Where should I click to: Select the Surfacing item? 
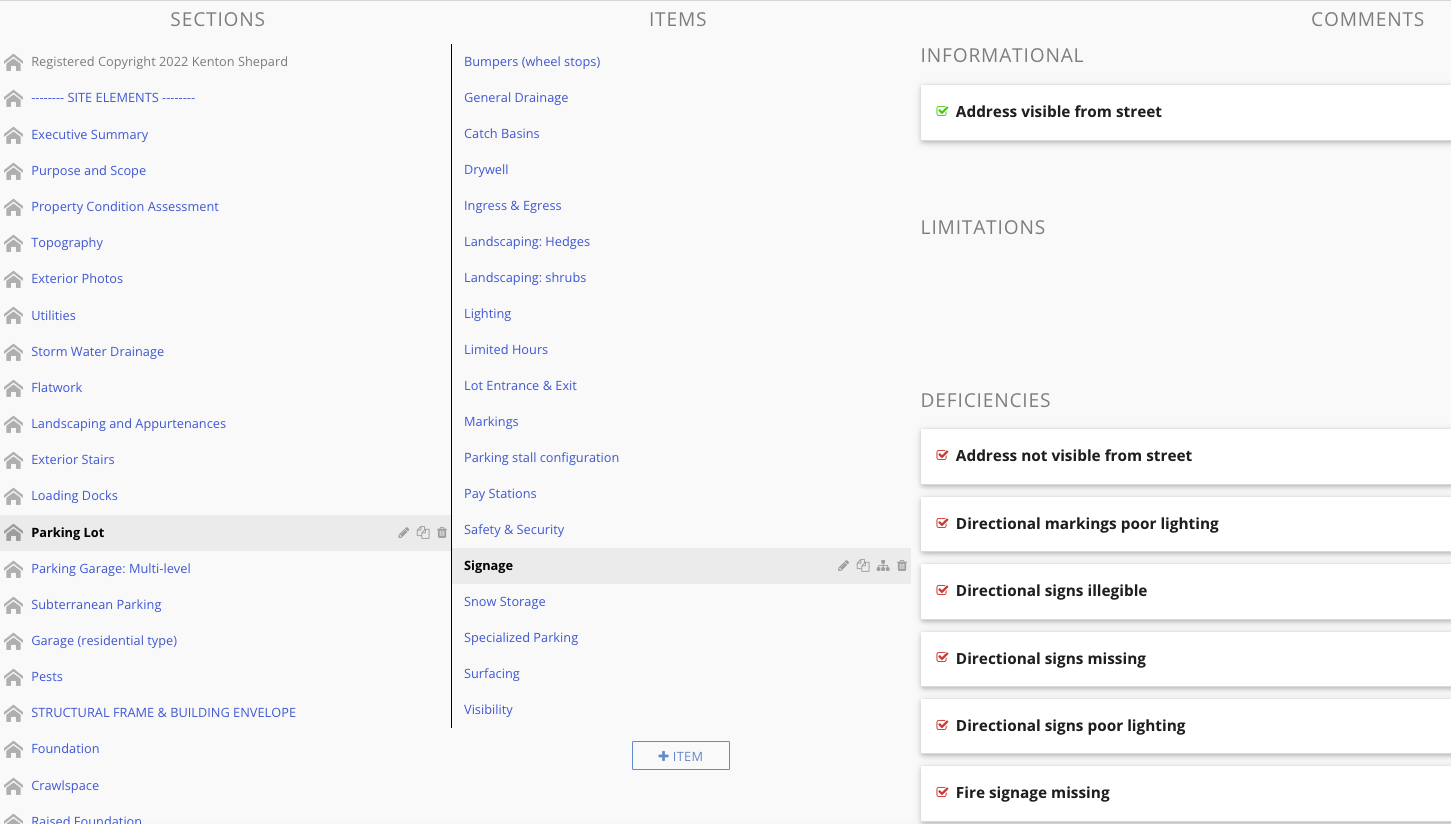(492, 674)
